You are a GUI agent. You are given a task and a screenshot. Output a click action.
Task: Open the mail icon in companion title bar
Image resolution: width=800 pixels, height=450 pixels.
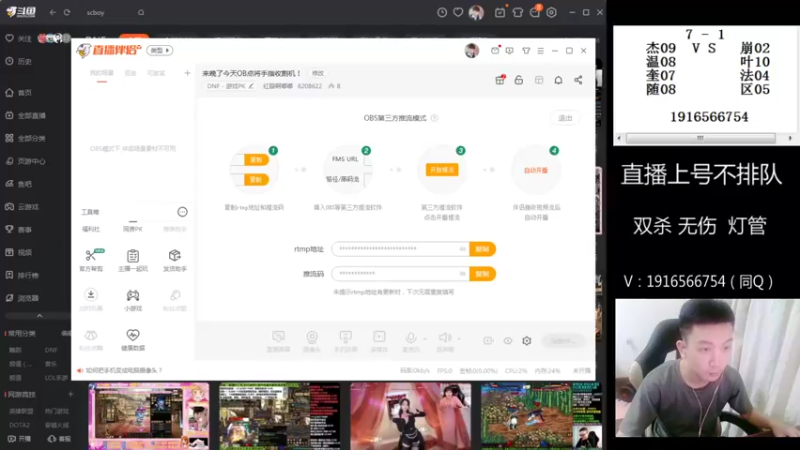tap(495, 51)
